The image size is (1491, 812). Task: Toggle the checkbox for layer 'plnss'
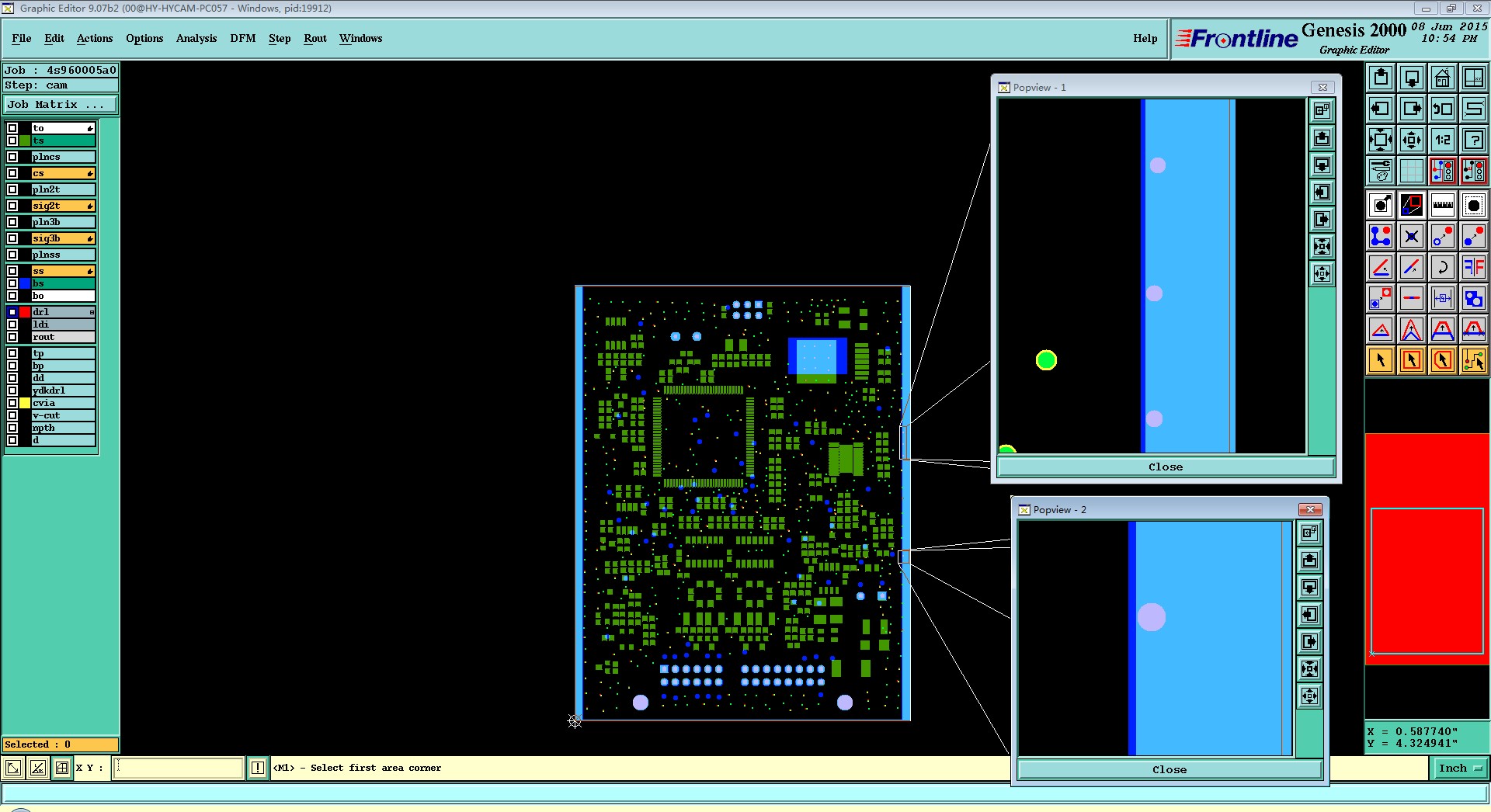pos(12,255)
